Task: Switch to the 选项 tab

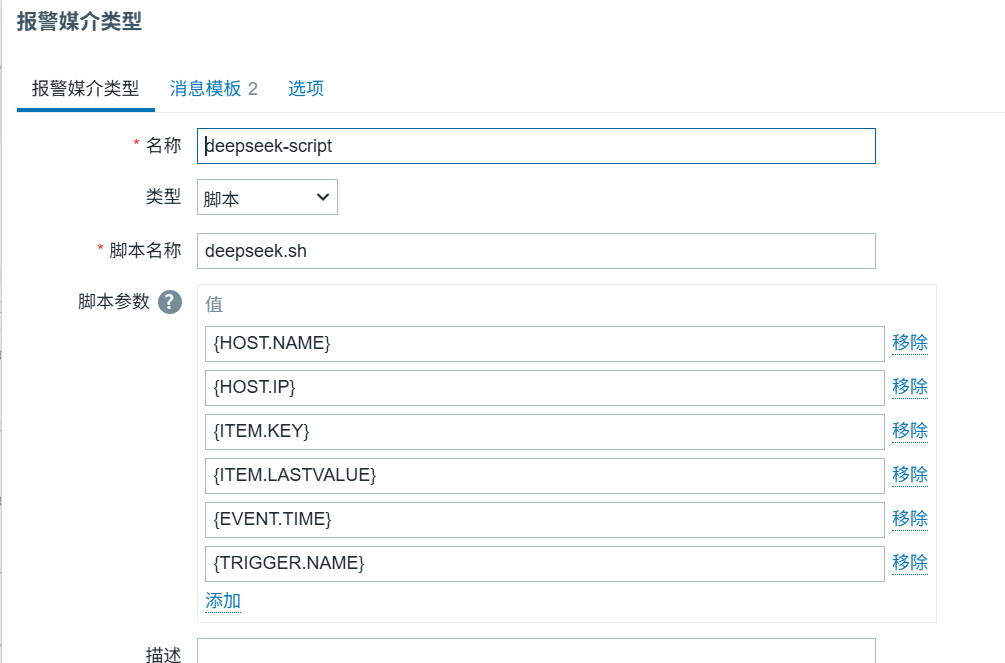Action: pyautogui.click(x=306, y=89)
